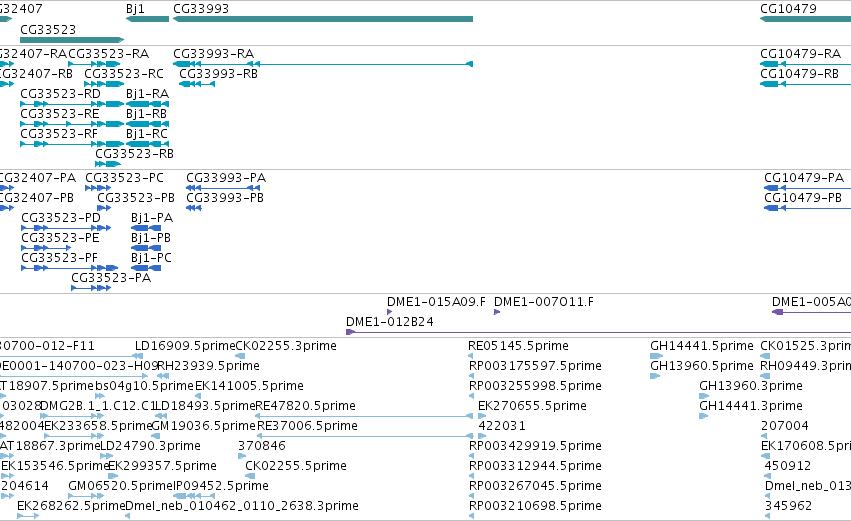Viewport: 851px width, 521px height.
Task: Click the CG33993-RB transcript glyph
Action: tap(197, 84)
